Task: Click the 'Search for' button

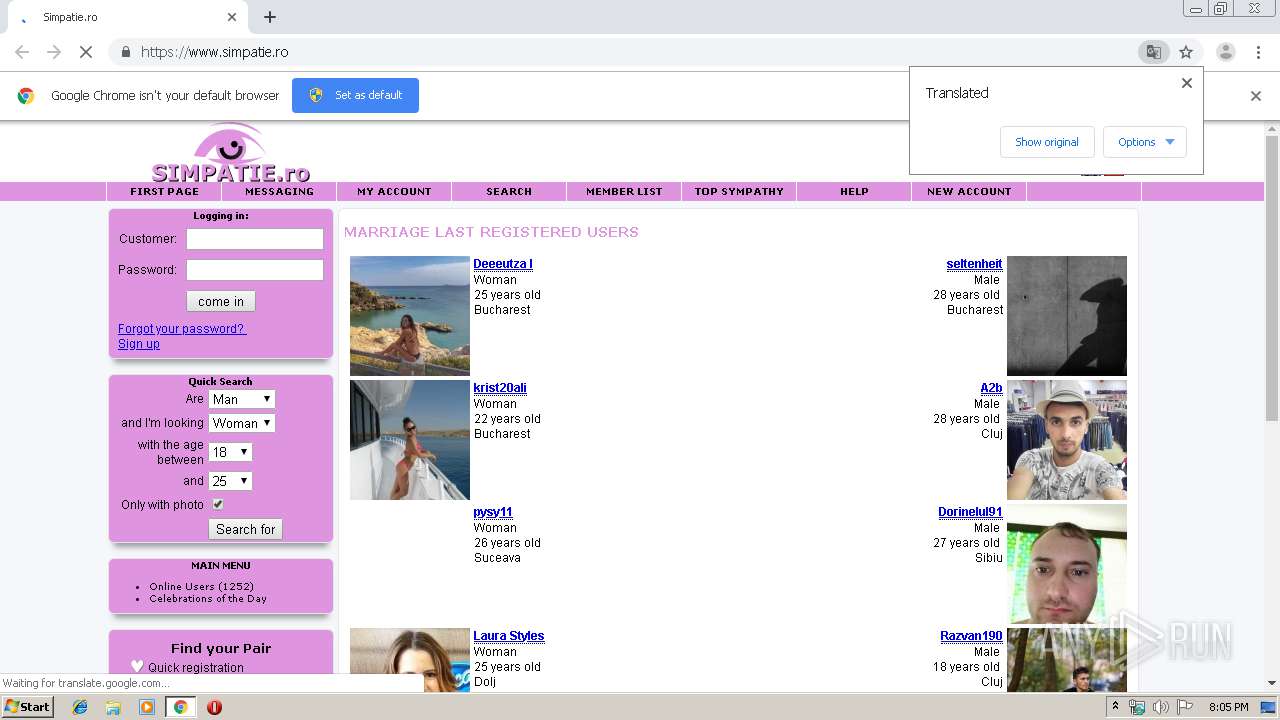Action: coord(246,529)
